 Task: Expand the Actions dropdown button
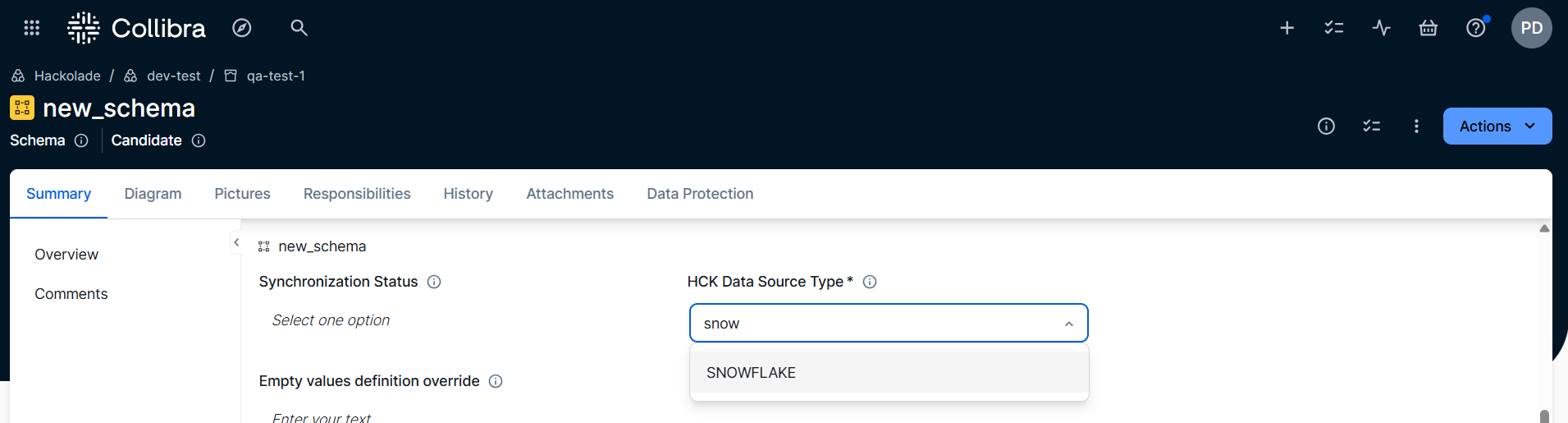[1497, 126]
